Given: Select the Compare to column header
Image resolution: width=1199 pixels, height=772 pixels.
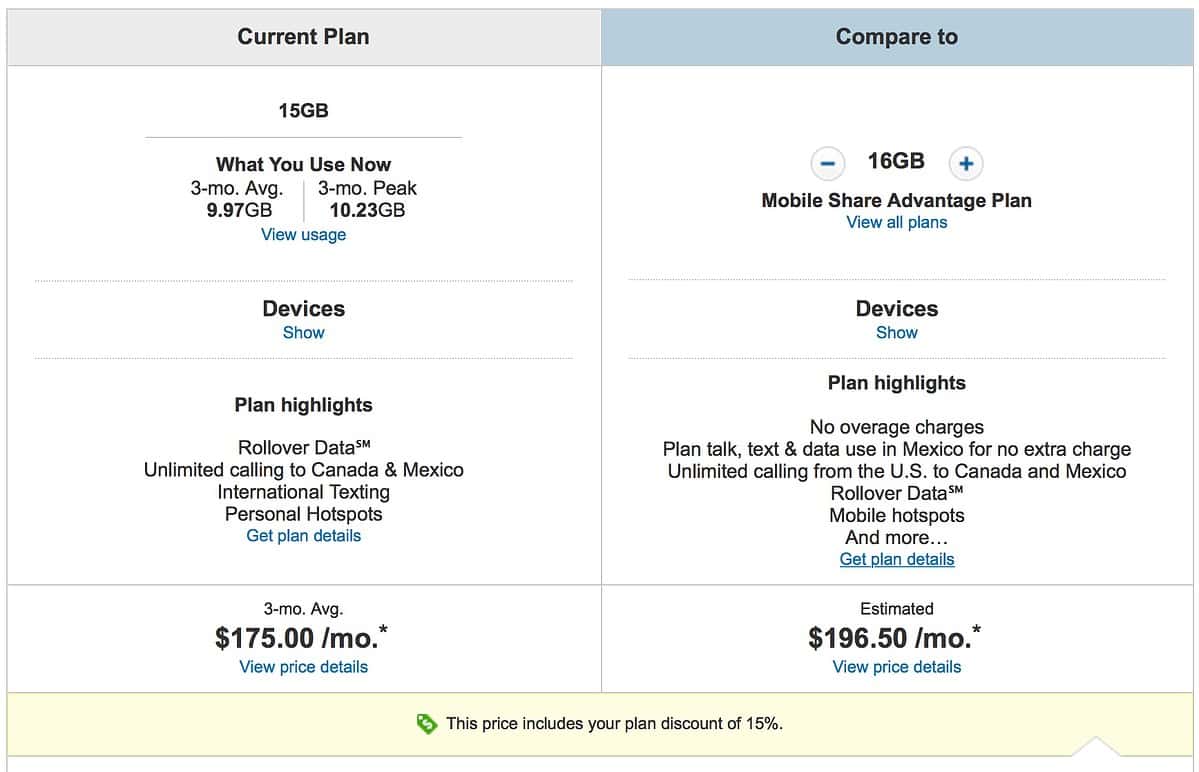Looking at the screenshot, I should [896, 36].
